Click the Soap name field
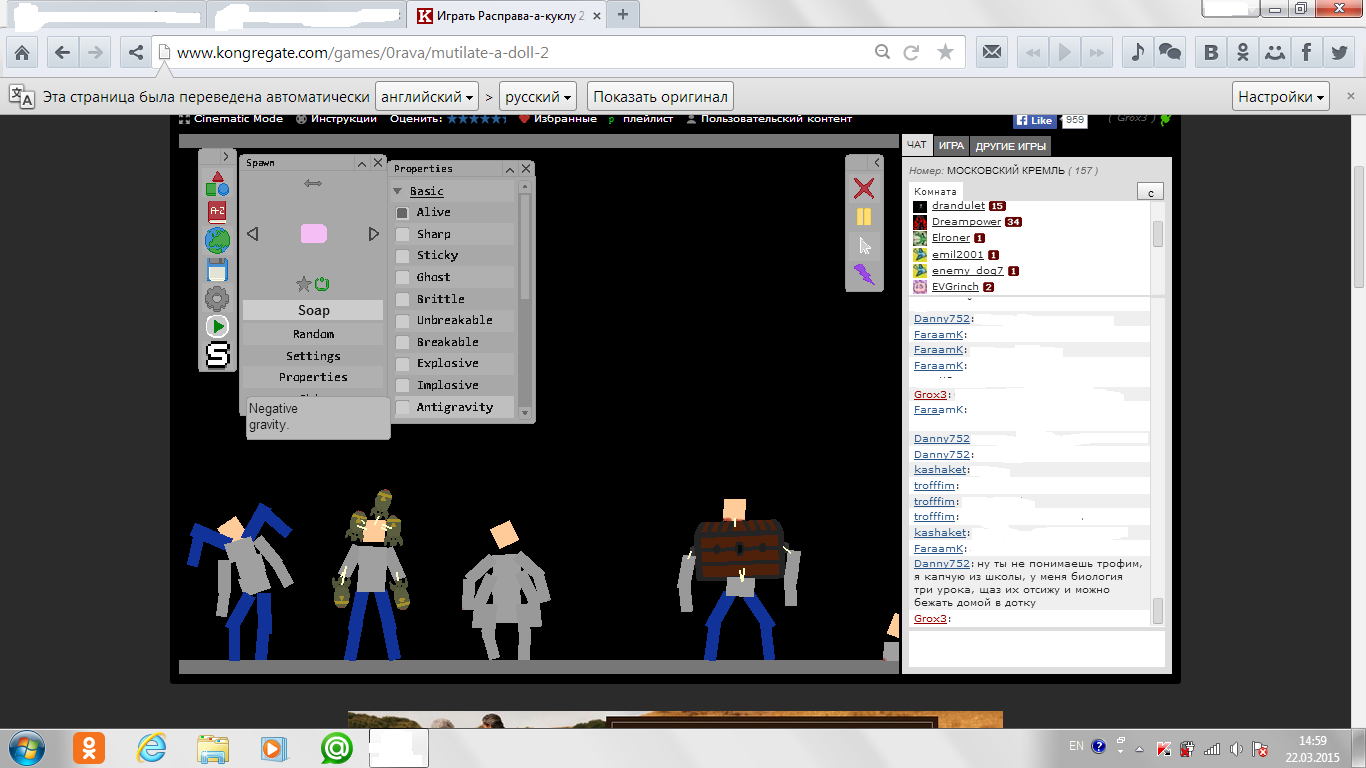This screenshot has height=768, width=1366. point(313,310)
